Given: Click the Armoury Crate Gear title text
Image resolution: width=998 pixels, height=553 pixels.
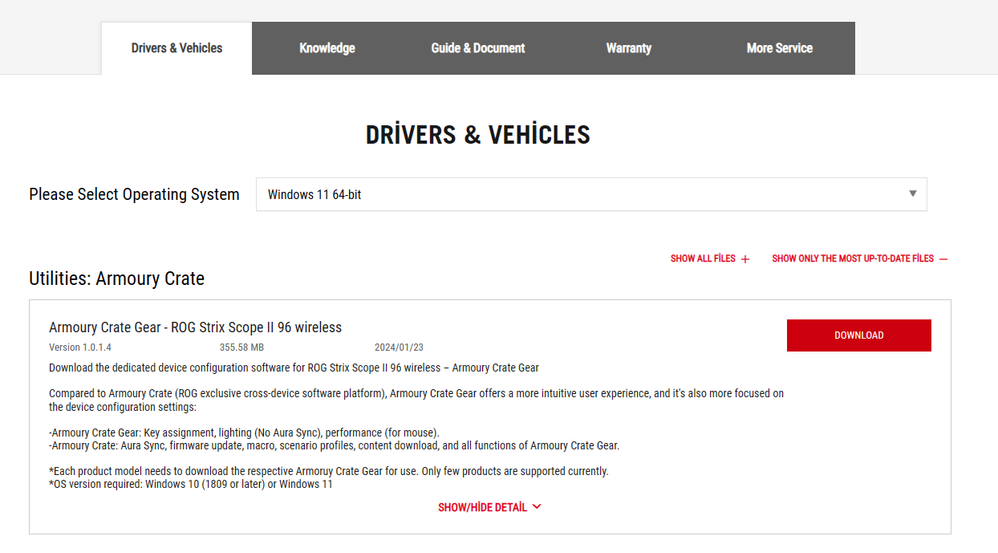Looking at the screenshot, I should (195, 327).
